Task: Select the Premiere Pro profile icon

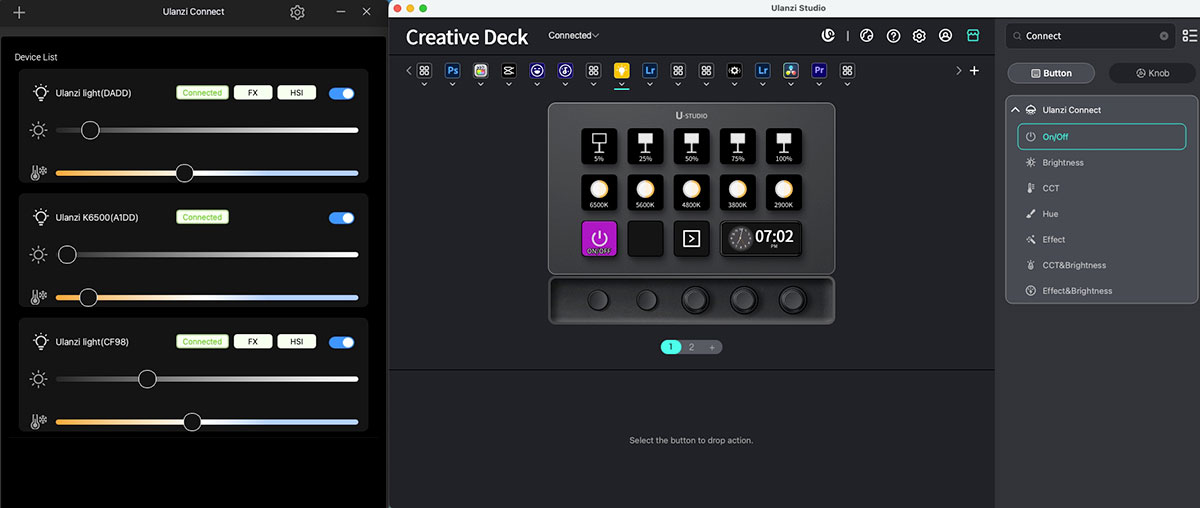Action: pos(819,71)
